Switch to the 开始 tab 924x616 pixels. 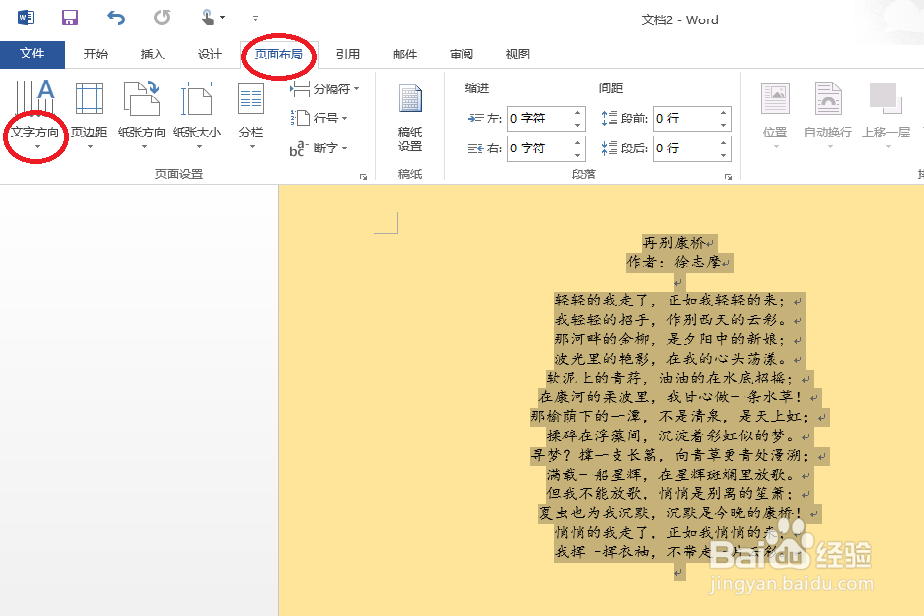pos(95,54)
